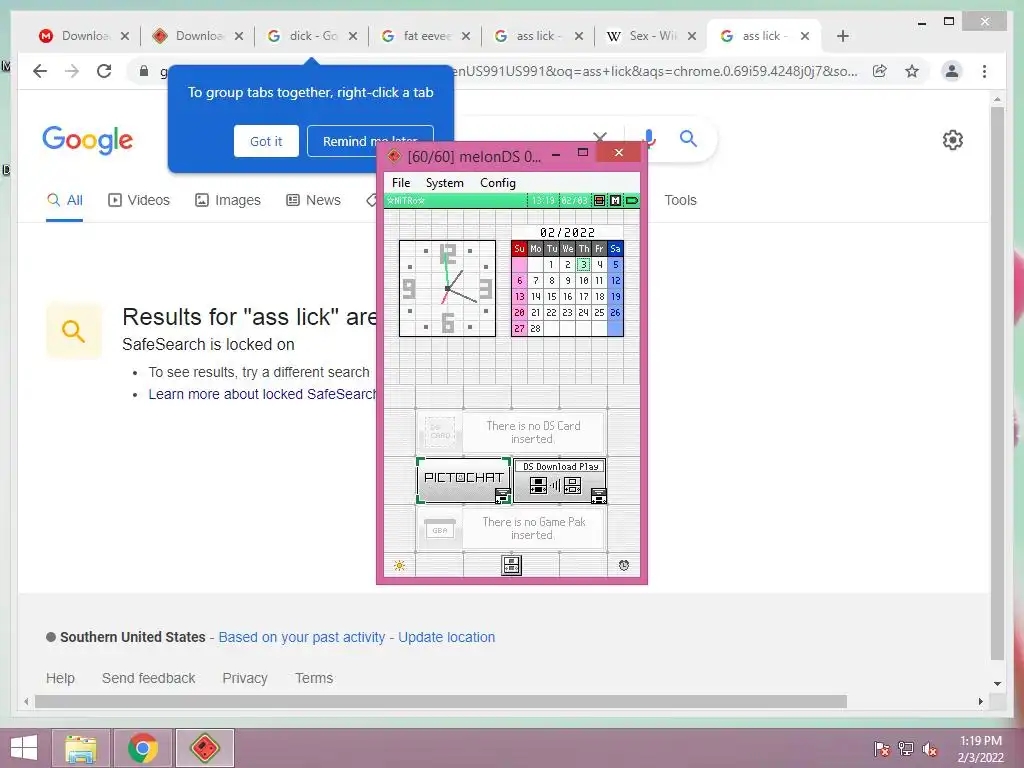The width and height of the screenshot is (1024, 768).
Task: Reload the current page
Action: [104, 71]
